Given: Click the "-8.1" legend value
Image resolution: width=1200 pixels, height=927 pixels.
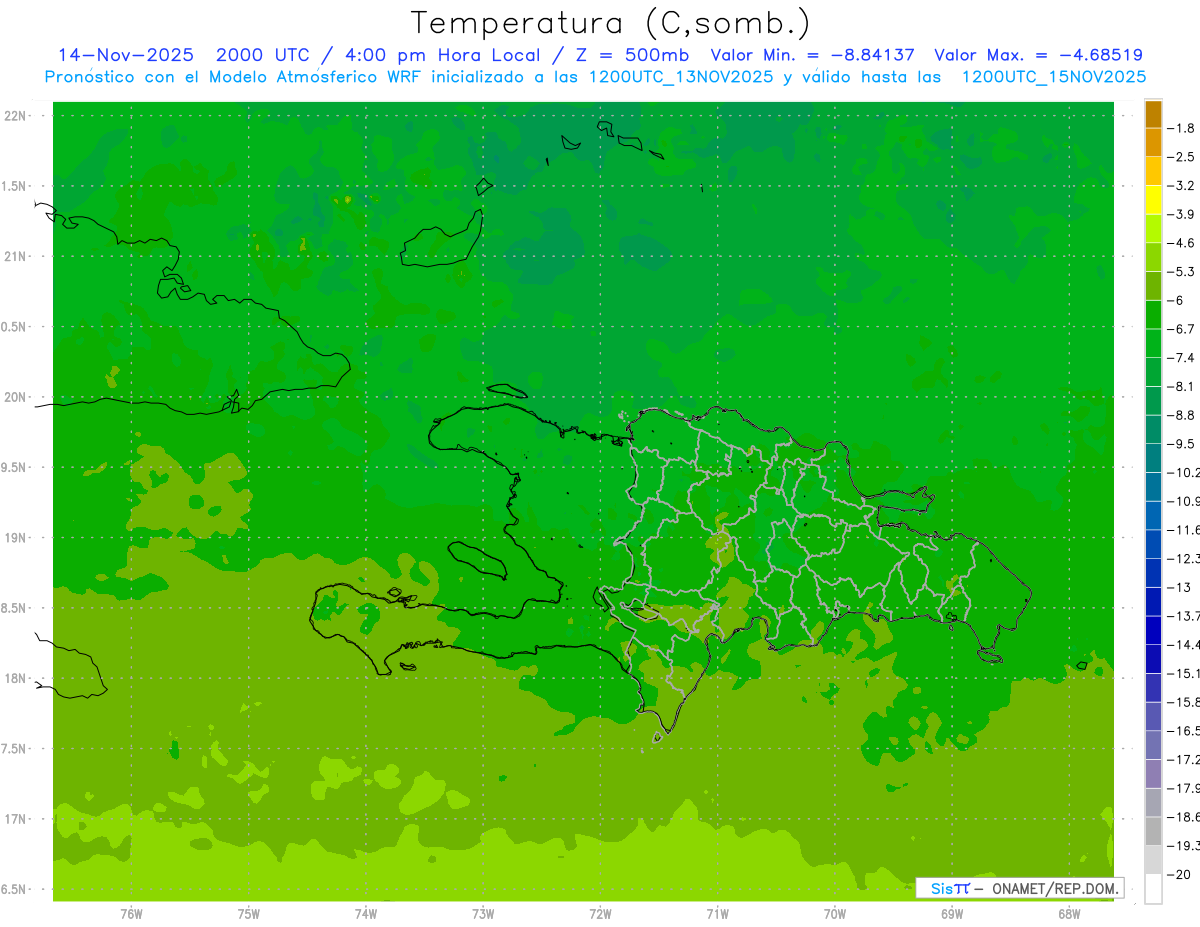Looking at the screenshot, I should point(1182,387).
